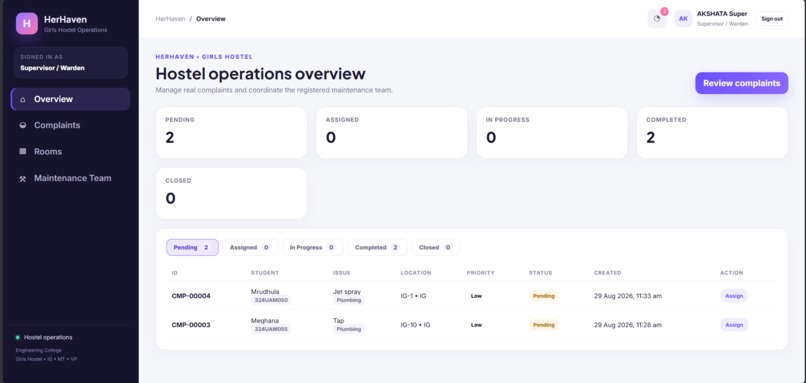The width and height of the screenshot is (806, 383).
Task: Open the Pending summary card
Action: tap(231, 133)
